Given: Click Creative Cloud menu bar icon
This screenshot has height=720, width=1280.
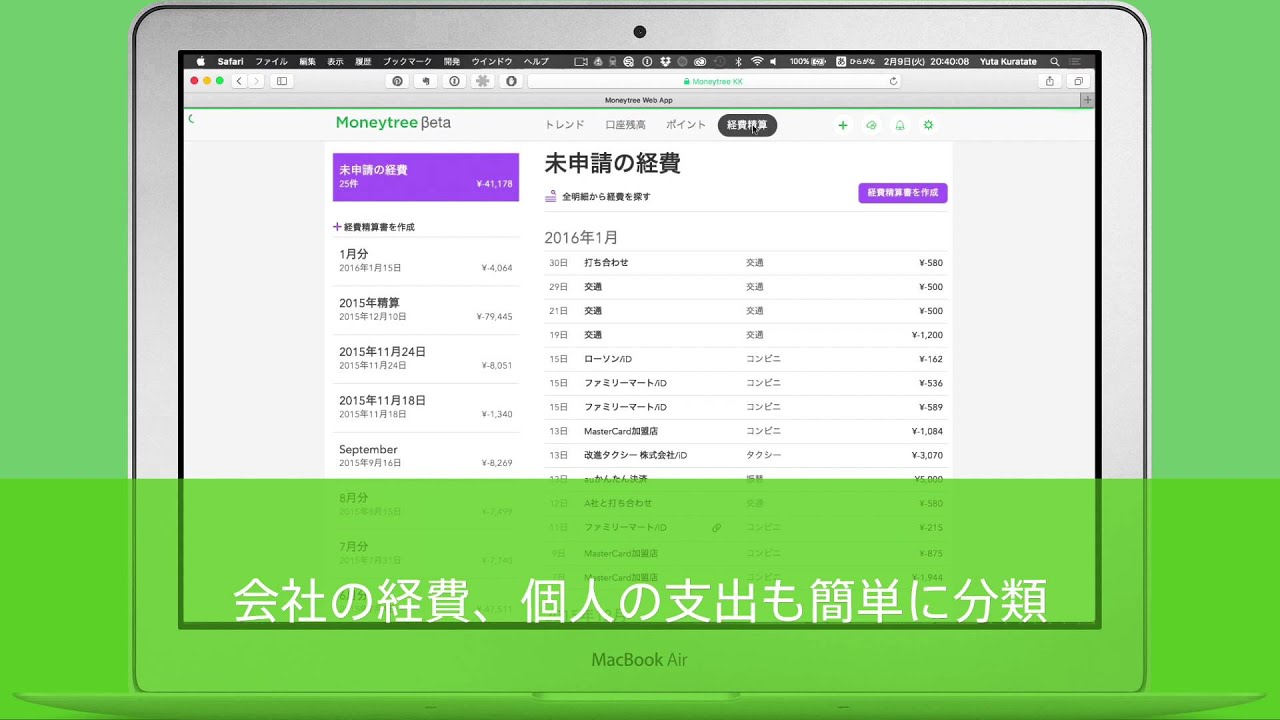Looking at the screenshot, I should [700, 61].
